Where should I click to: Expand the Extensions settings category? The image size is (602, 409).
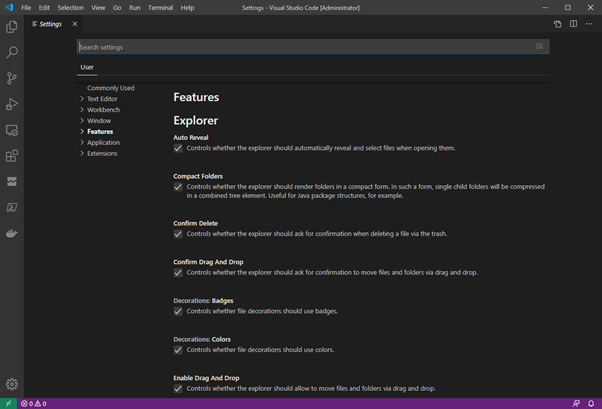[101, 154]
